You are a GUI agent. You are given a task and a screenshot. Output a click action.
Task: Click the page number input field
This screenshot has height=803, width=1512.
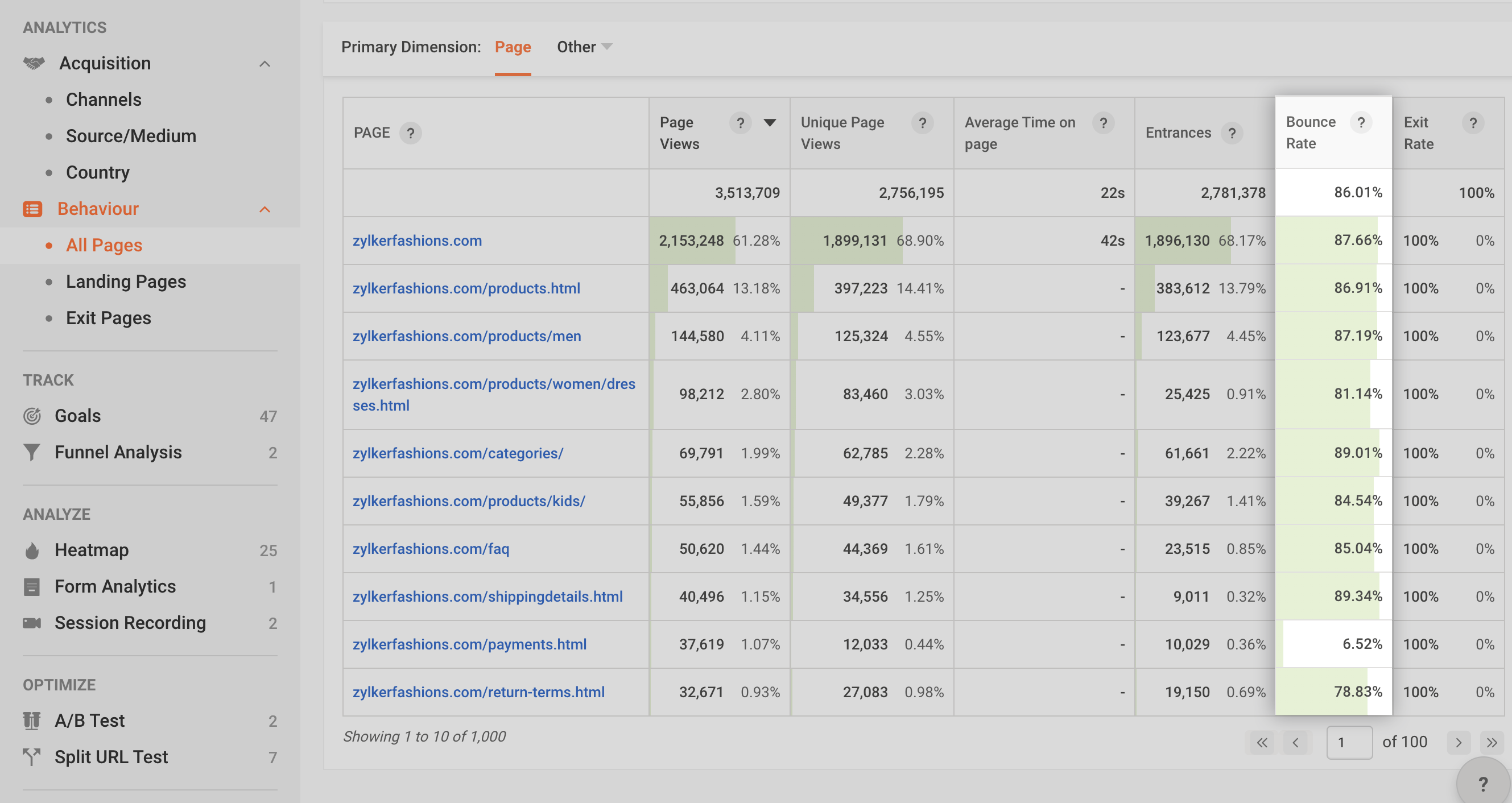point(1349,743)
